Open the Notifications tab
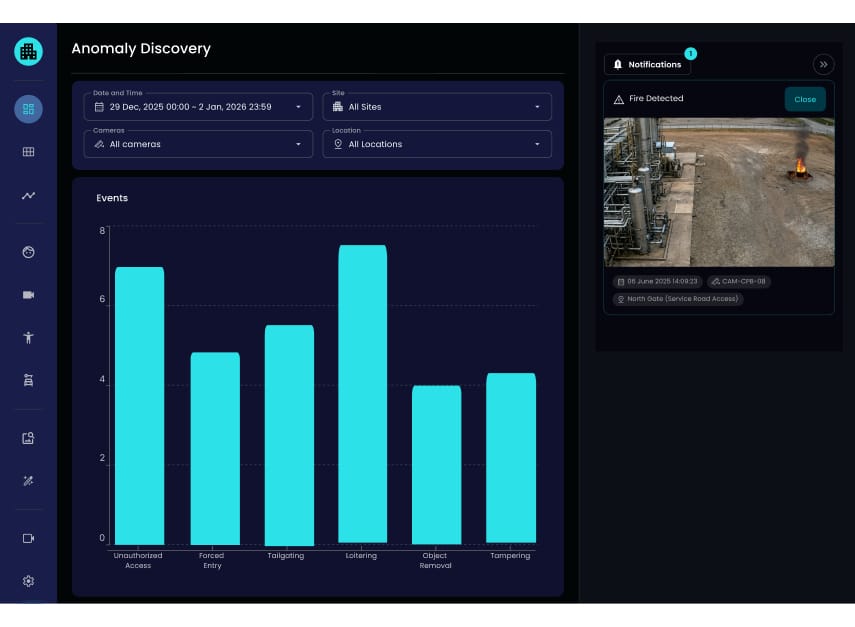The image size is (855, 627). coord(647,64)
